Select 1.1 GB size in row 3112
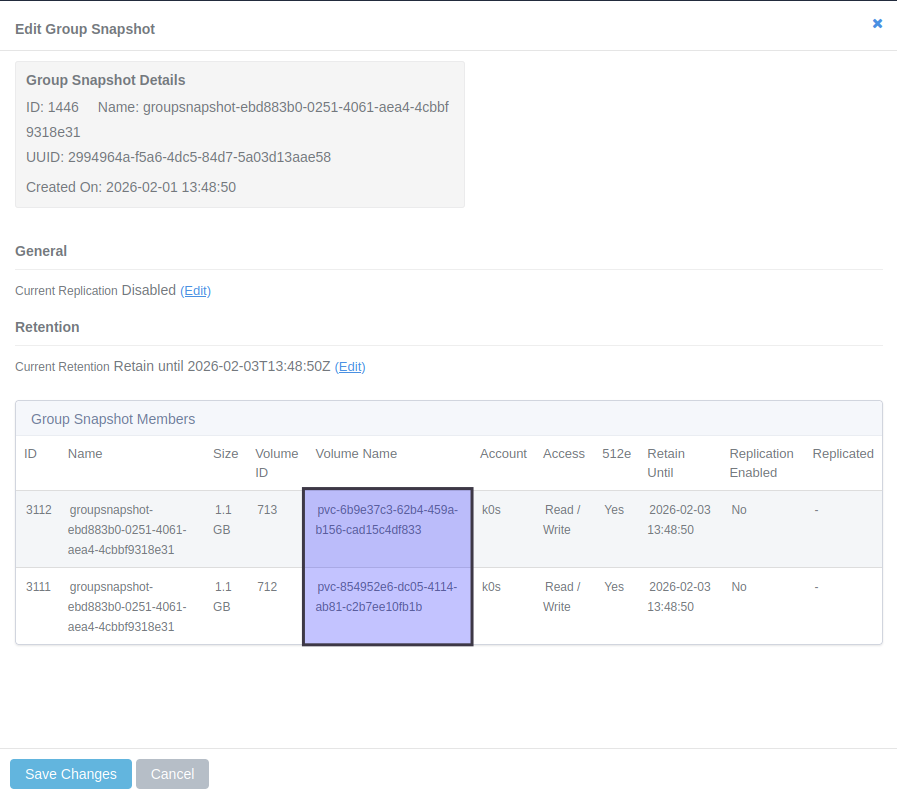Viewport: 897px width, 798px height. (223, 519)
